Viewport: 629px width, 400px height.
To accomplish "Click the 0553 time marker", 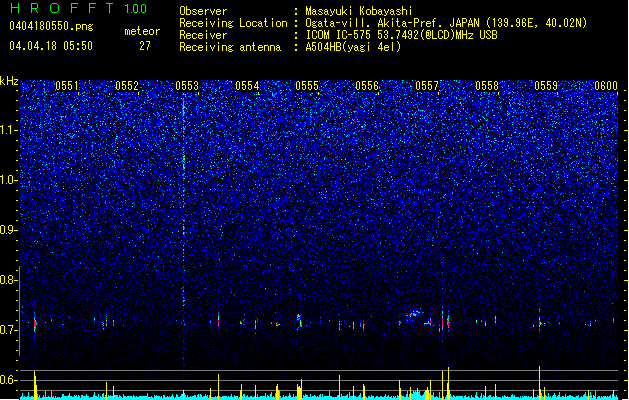I will click(x=187, y=86).
